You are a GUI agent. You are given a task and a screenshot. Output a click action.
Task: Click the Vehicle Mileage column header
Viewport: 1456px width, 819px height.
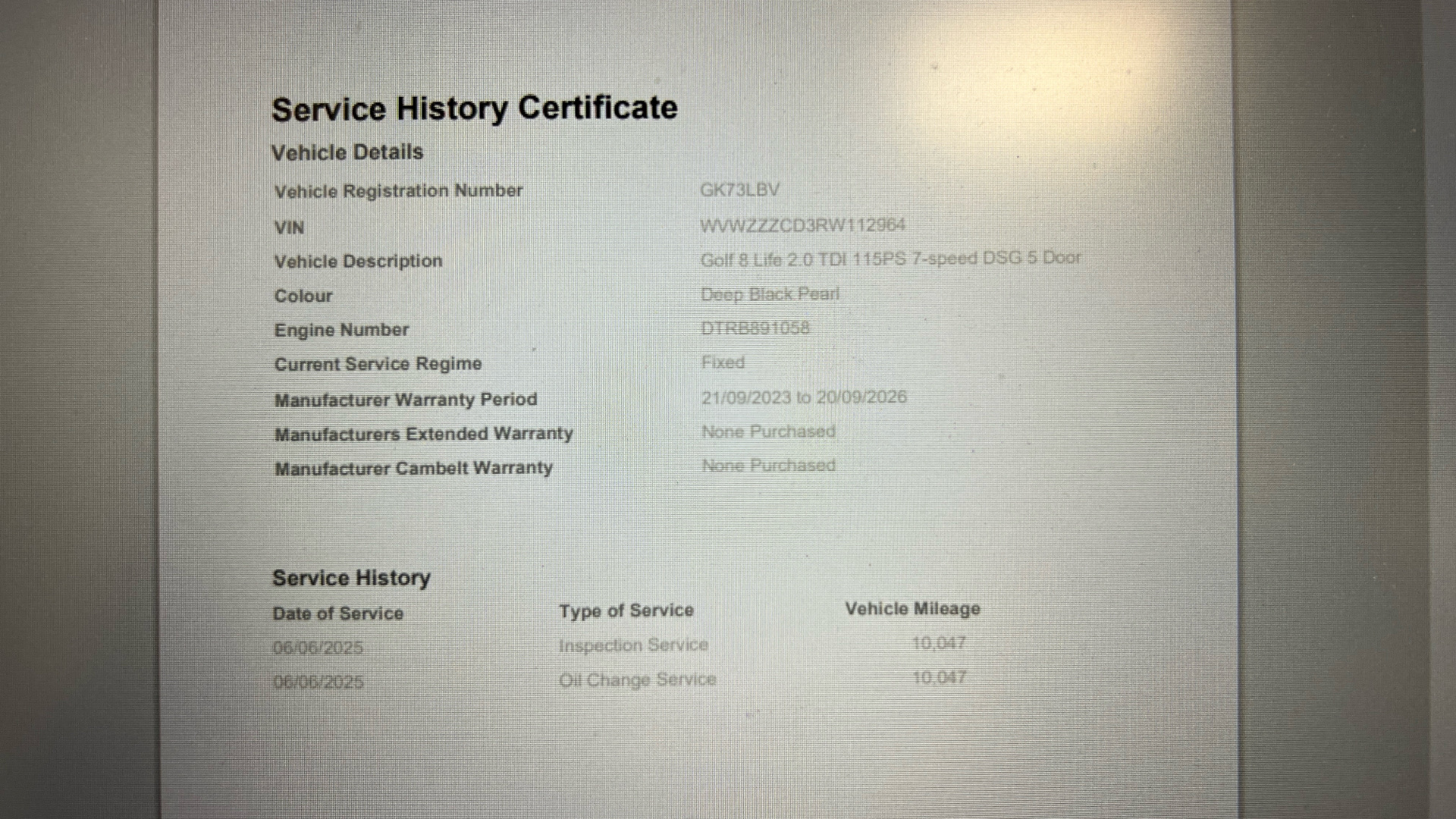click(x=912, y=609)
